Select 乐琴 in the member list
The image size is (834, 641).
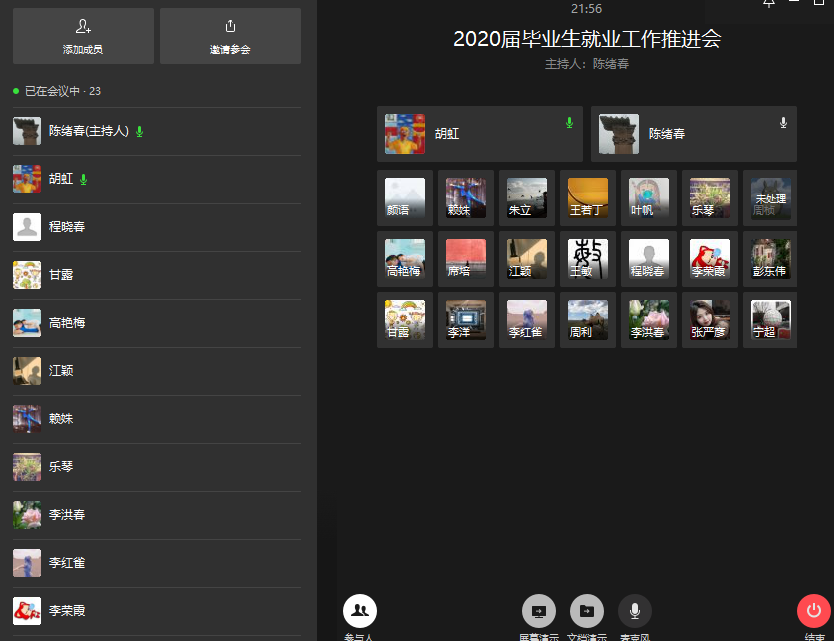[x=61, y=467]
